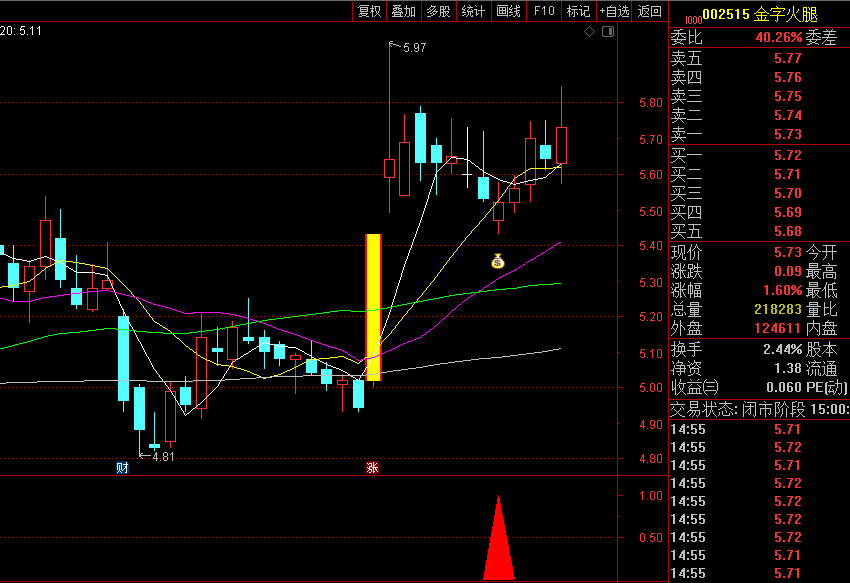Click the 4.81 low price label
Image resolution: width=850 pixels, height=583 pixels.
tap(163, 457)
